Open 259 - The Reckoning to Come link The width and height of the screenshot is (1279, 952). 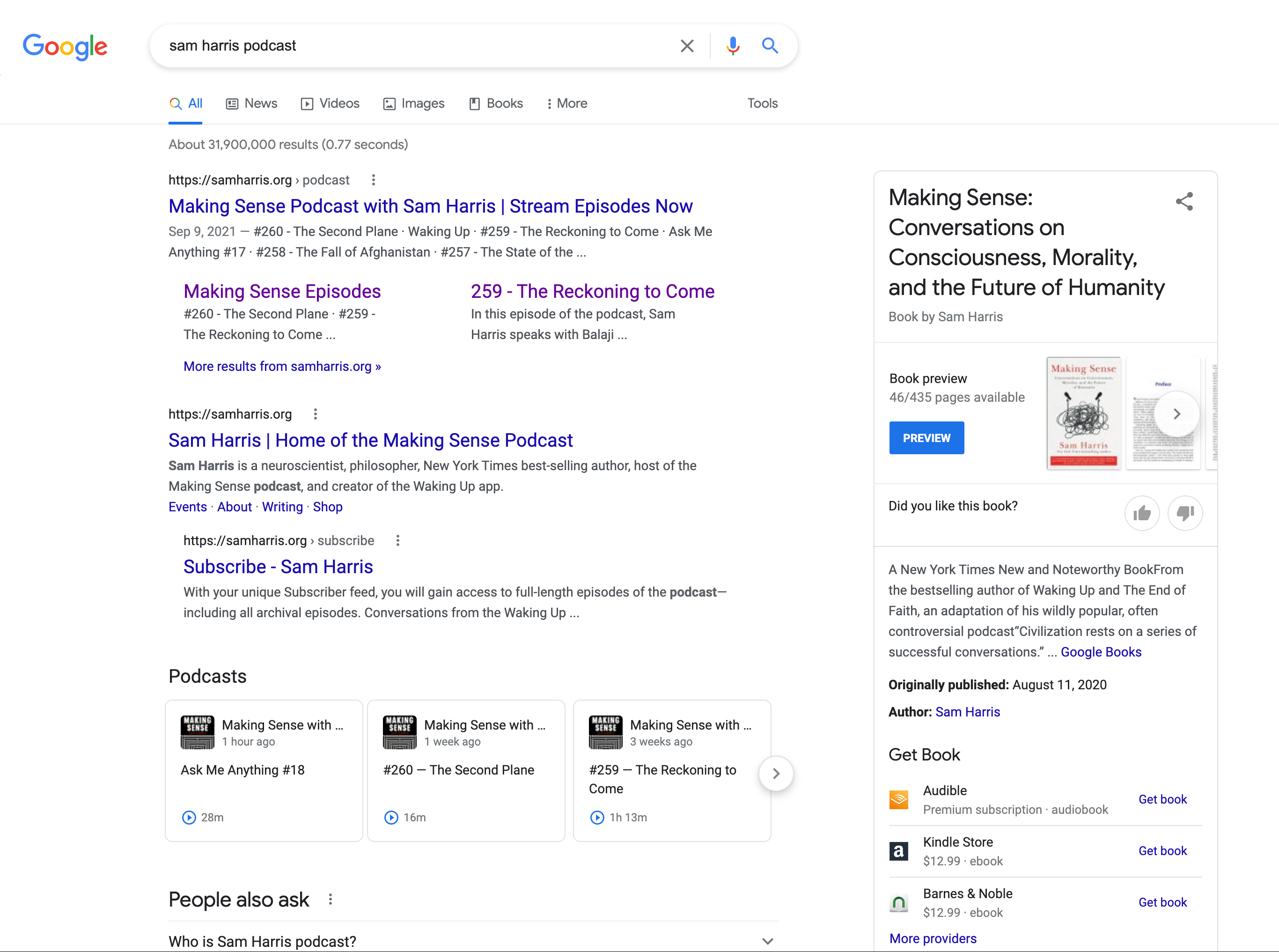[x=592, y=292]
